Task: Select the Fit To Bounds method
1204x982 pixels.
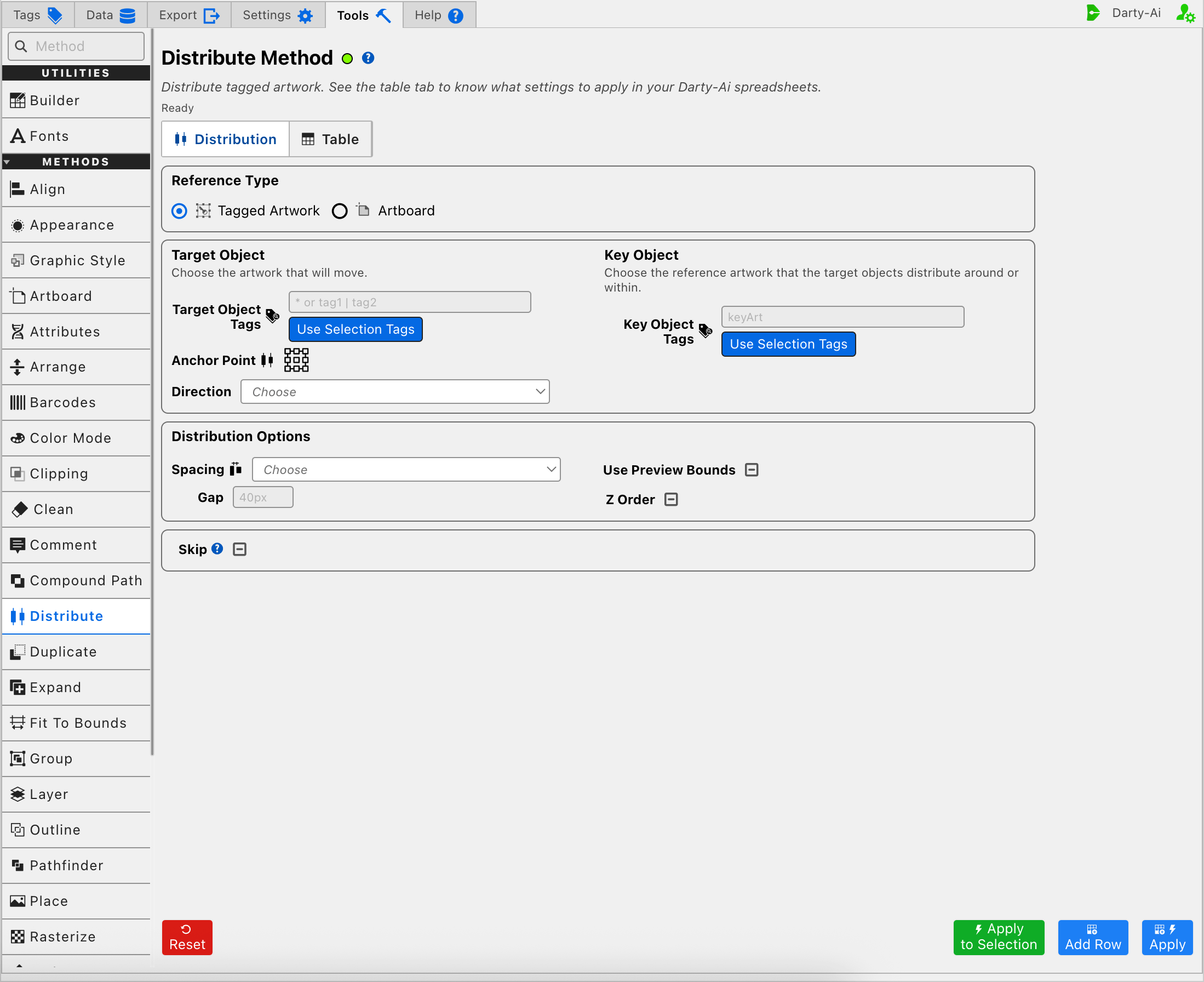Action: point(76,723)
